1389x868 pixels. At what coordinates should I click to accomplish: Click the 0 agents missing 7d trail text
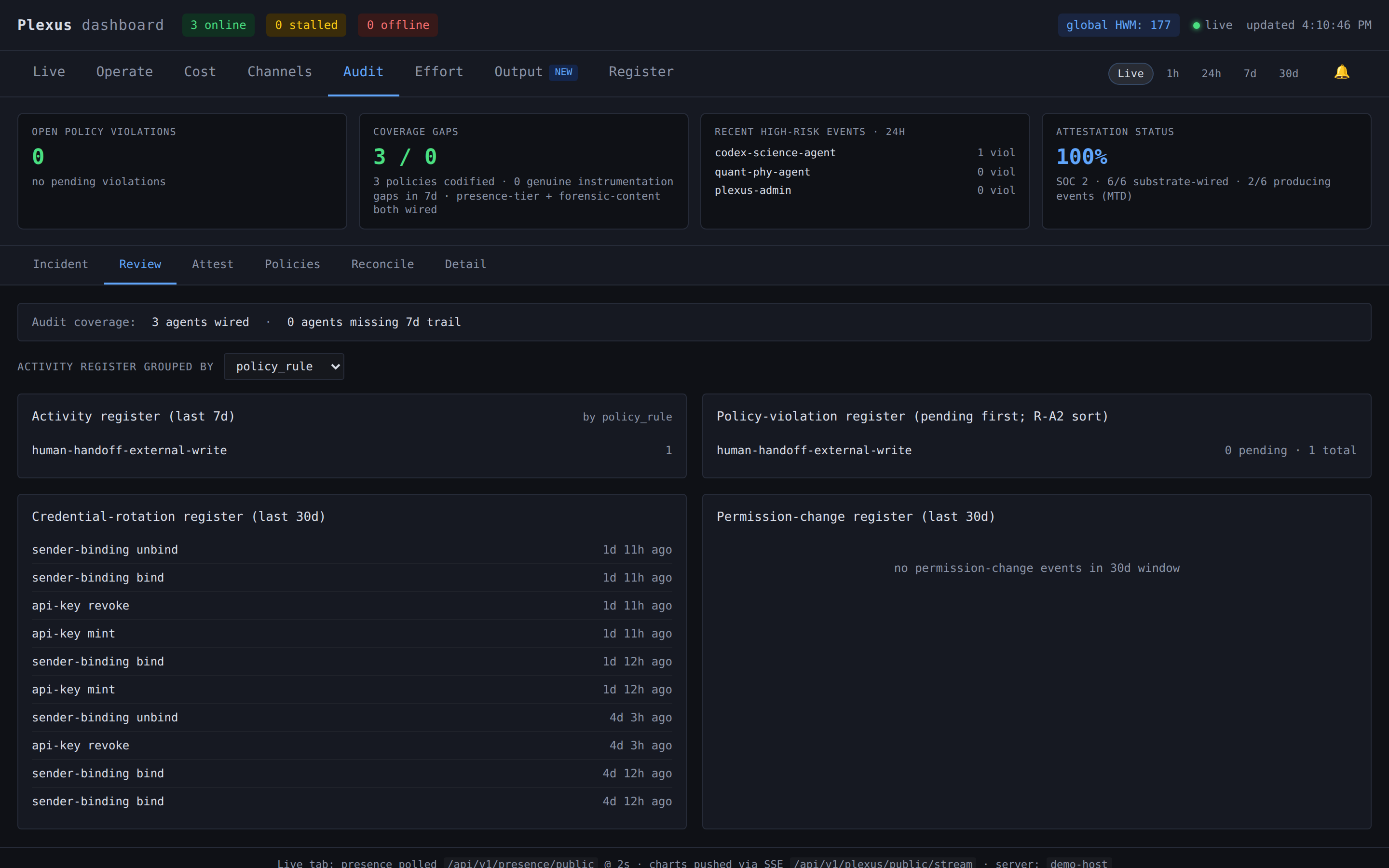(374, 322)
